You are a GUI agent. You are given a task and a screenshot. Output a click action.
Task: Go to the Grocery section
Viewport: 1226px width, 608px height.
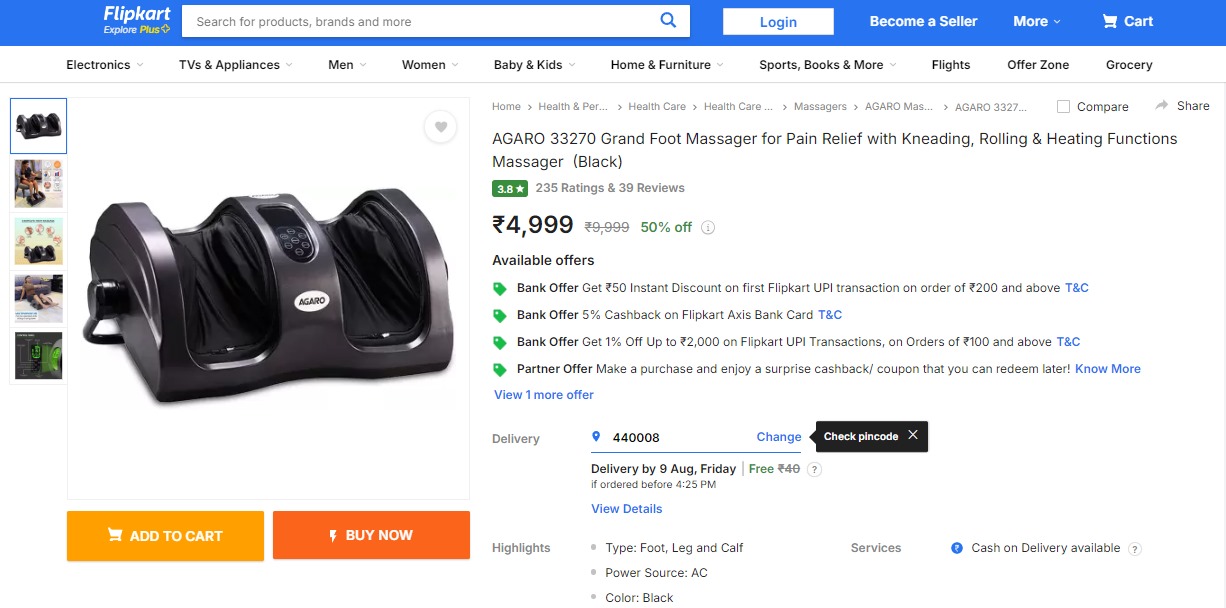pyautogui.click(x=1129, y=65)
